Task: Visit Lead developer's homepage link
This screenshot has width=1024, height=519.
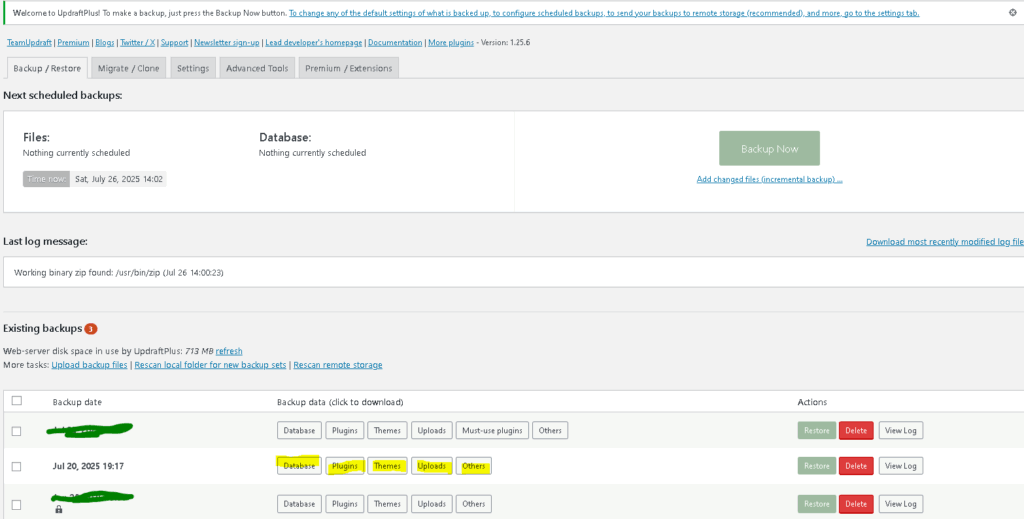Action: point(313,42)
